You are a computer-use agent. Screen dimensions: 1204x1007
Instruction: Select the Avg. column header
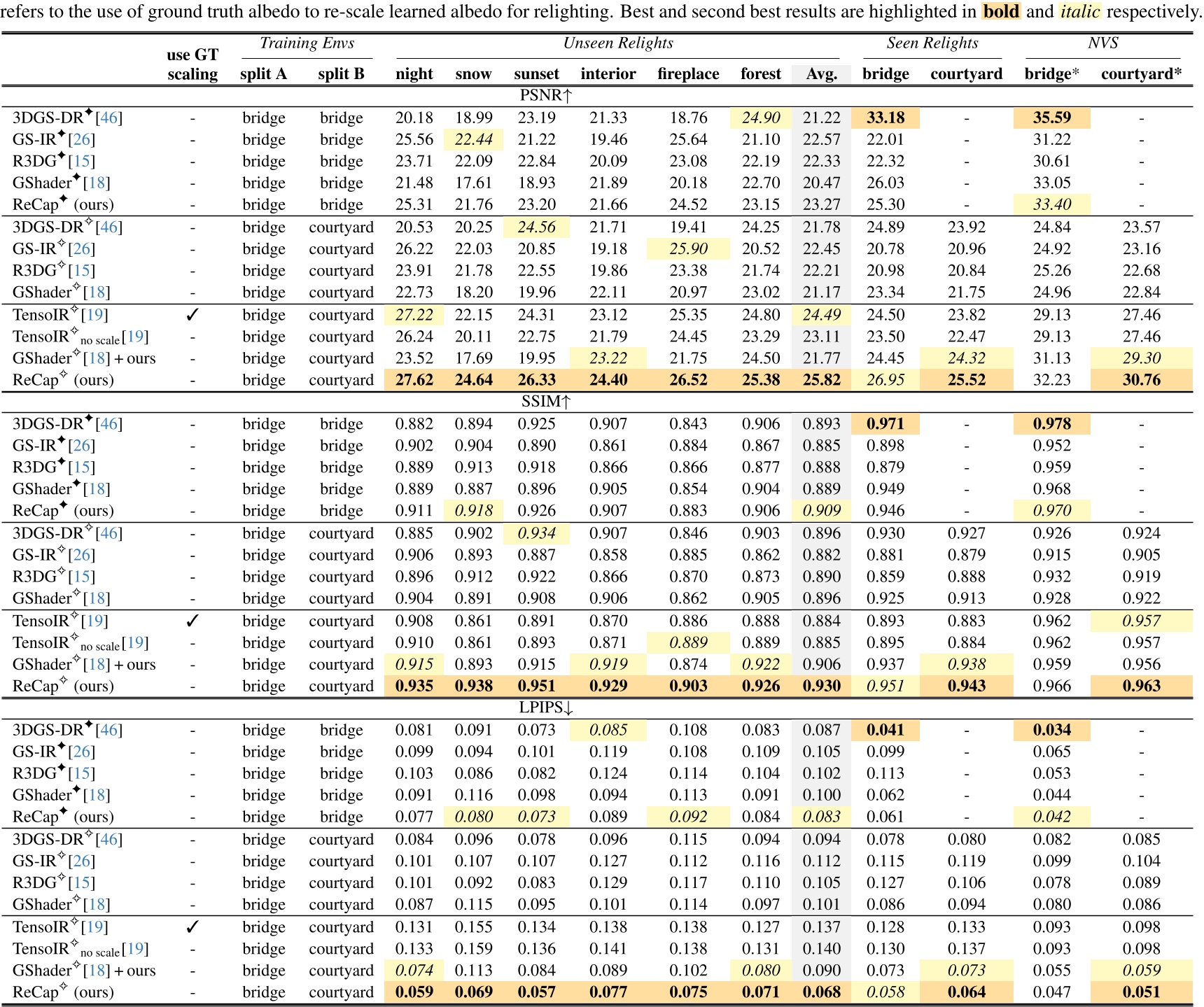click(821, 74)
